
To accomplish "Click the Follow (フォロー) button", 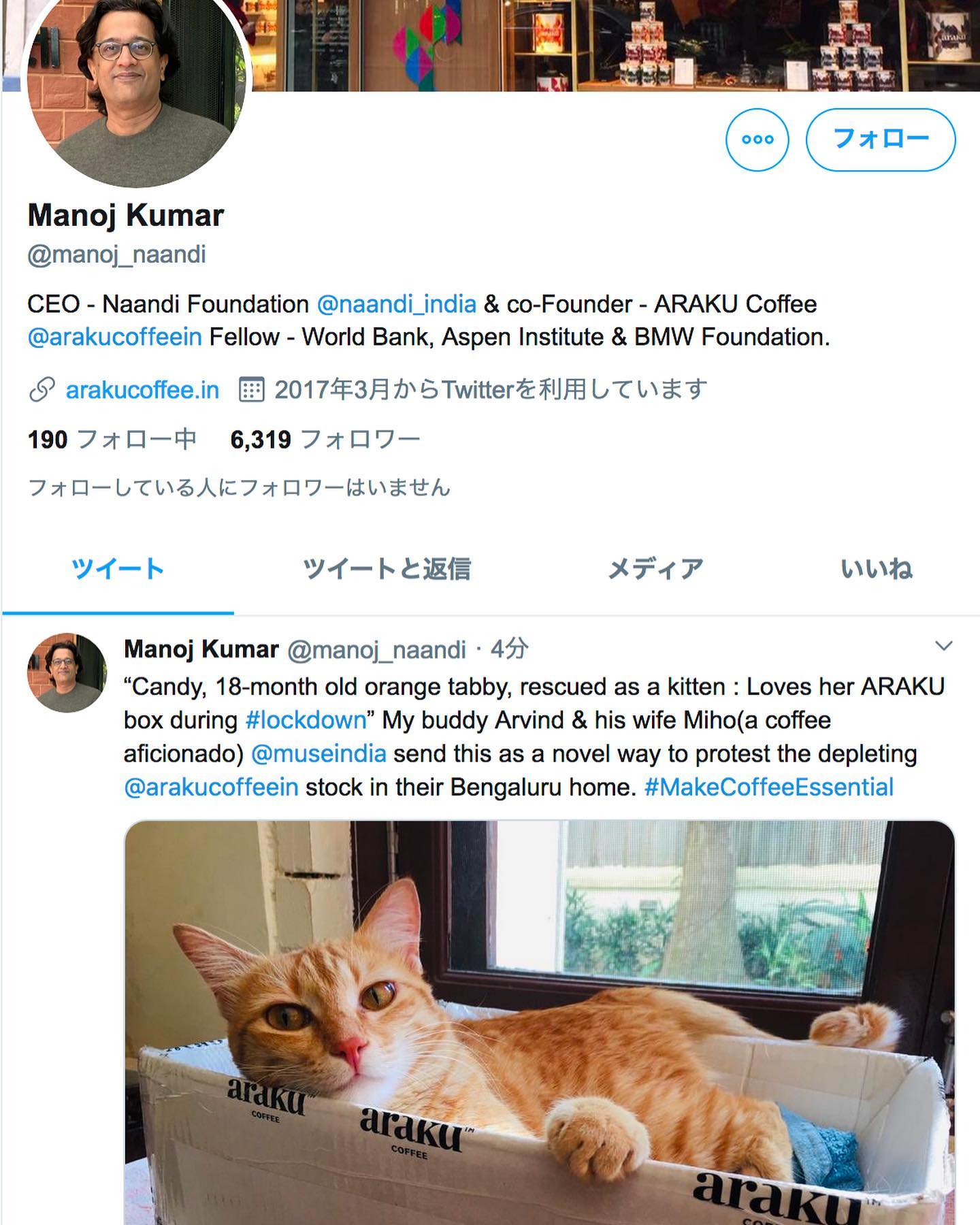I will coord(881,140).
